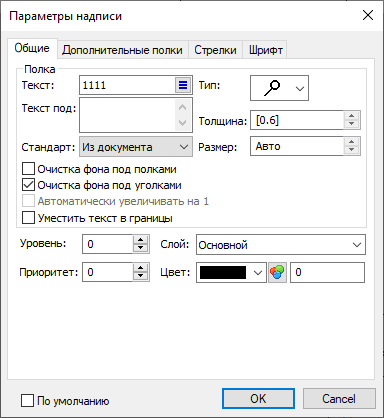
Task: Click the black color swatch
Action: click(223, 273)
